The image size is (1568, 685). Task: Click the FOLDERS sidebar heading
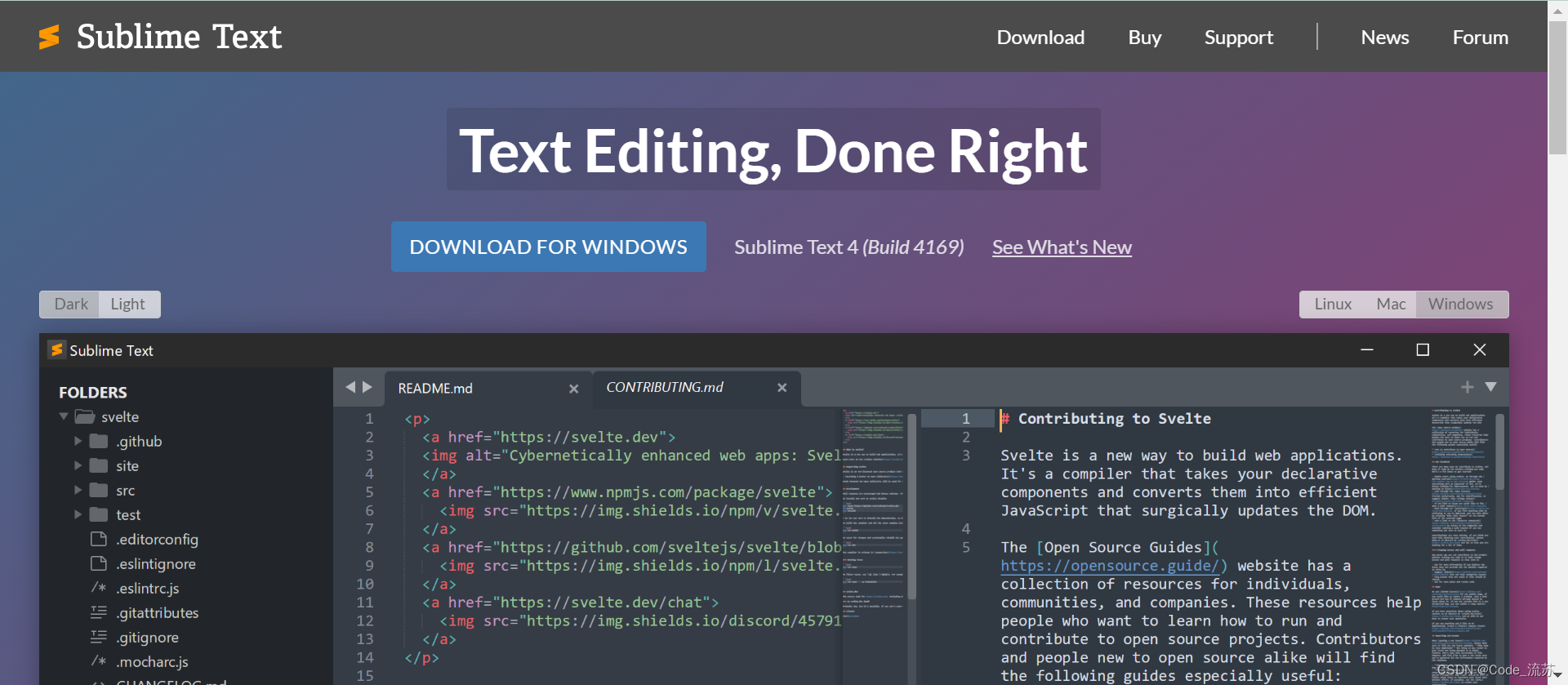93,392
